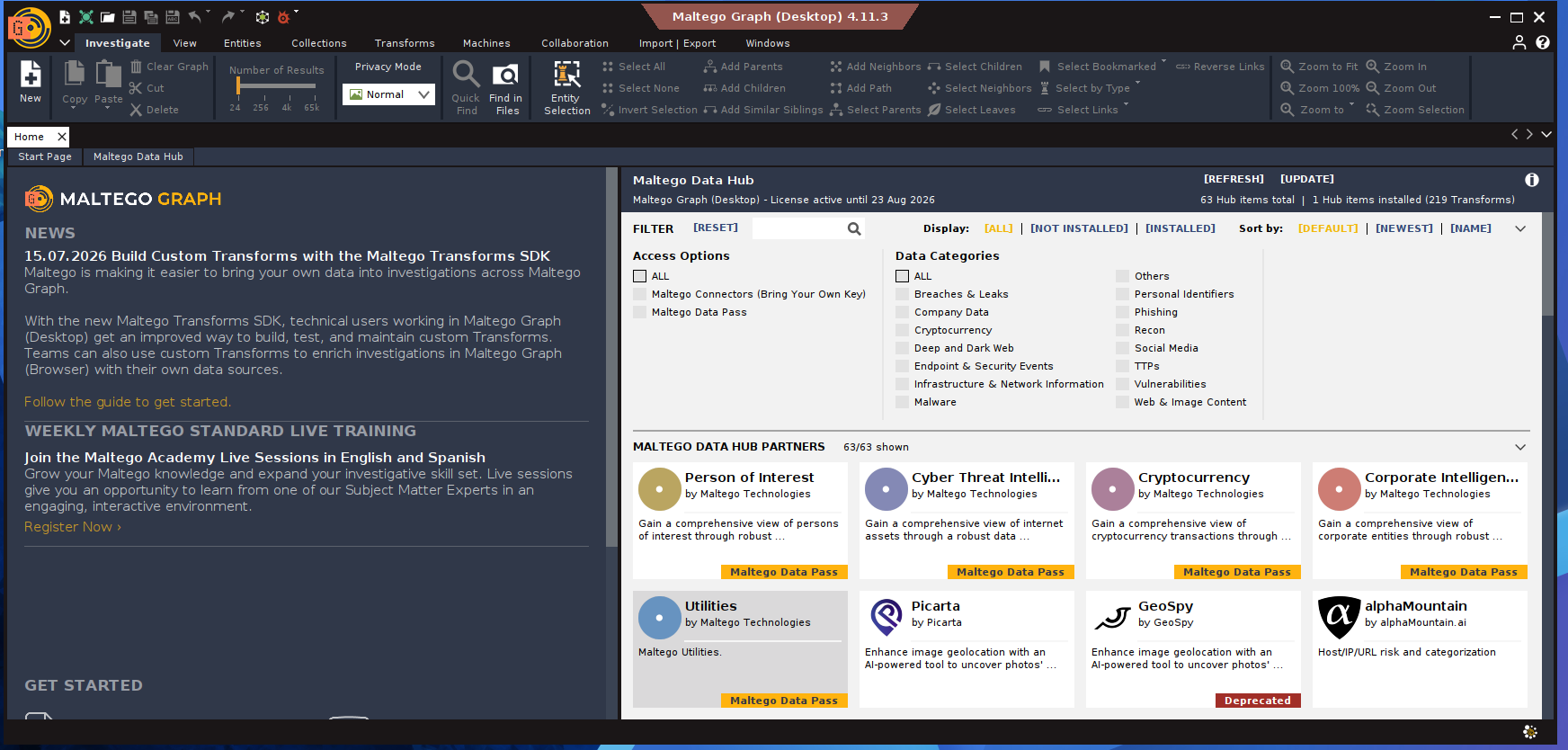Click the single floppy disk save icon
The image size is (1568, 750).
pyautogui.click(x=129, y=16)
